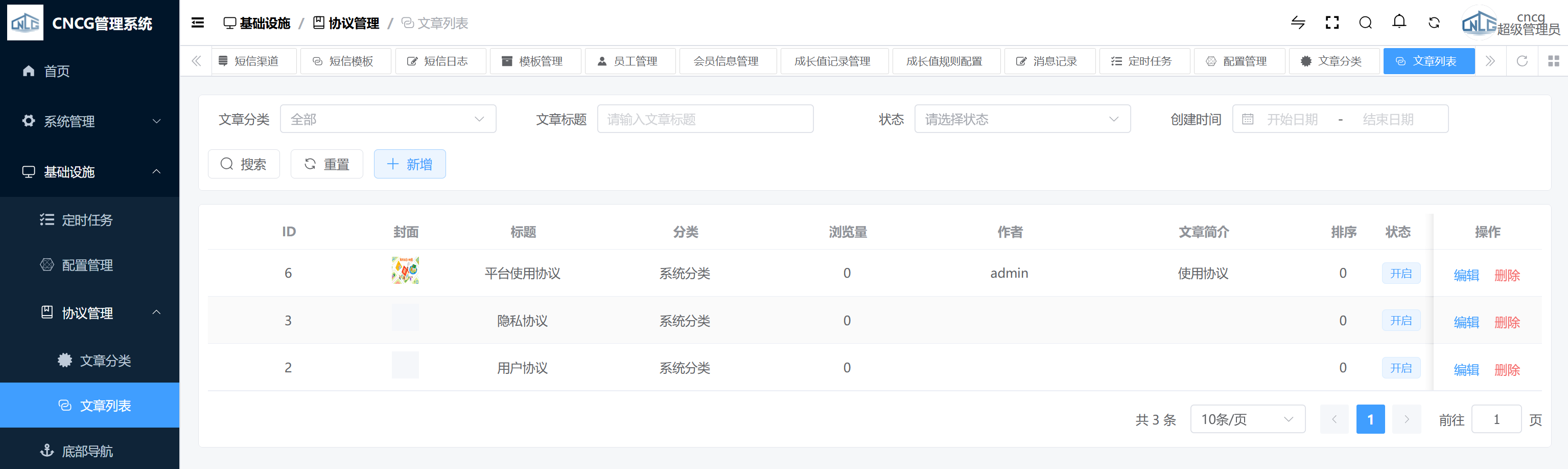Click the 新增 button

click(x=410, y=165)
